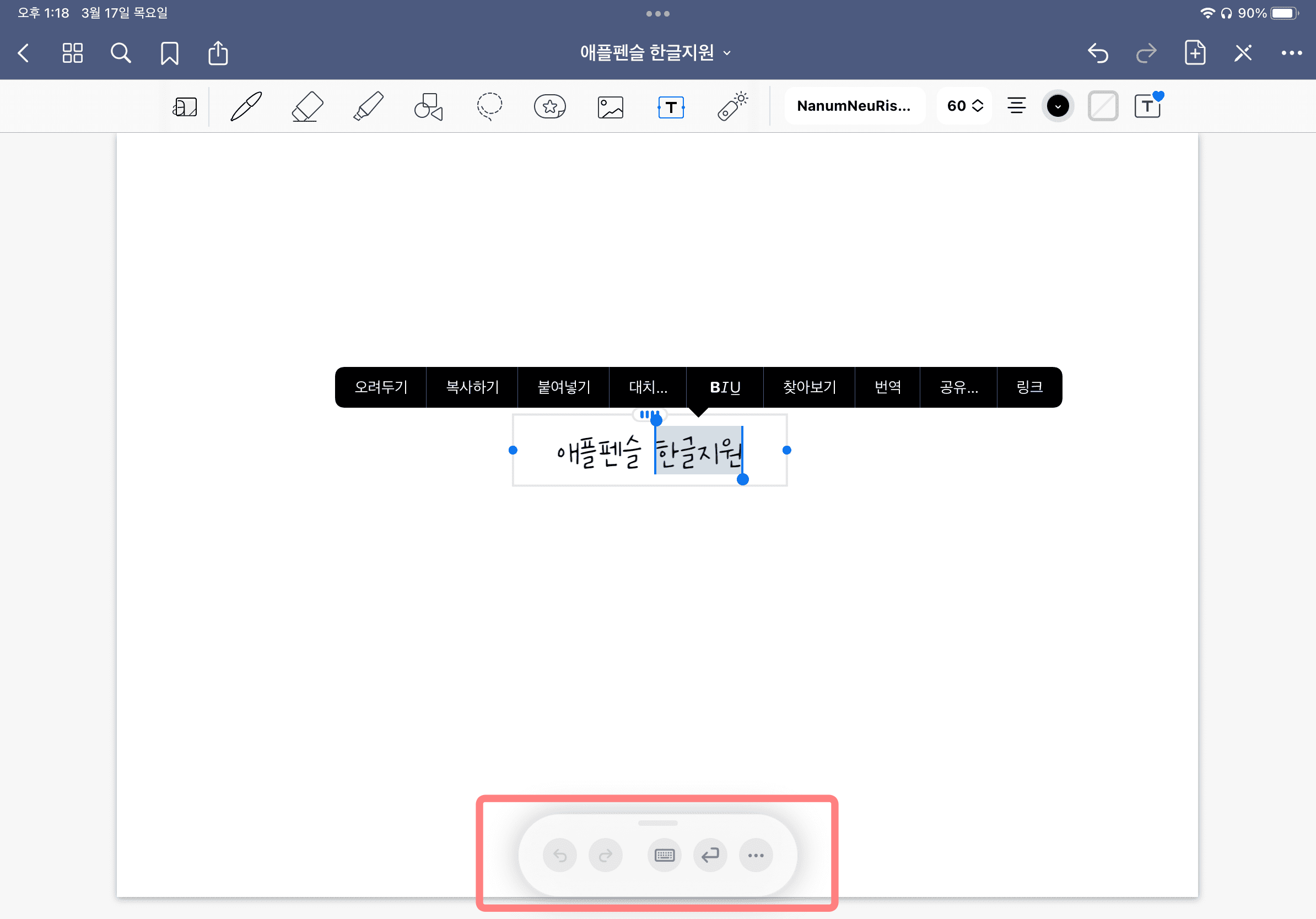
Task: Activate the Laser pointer tool
Action: tap(732, 106)
